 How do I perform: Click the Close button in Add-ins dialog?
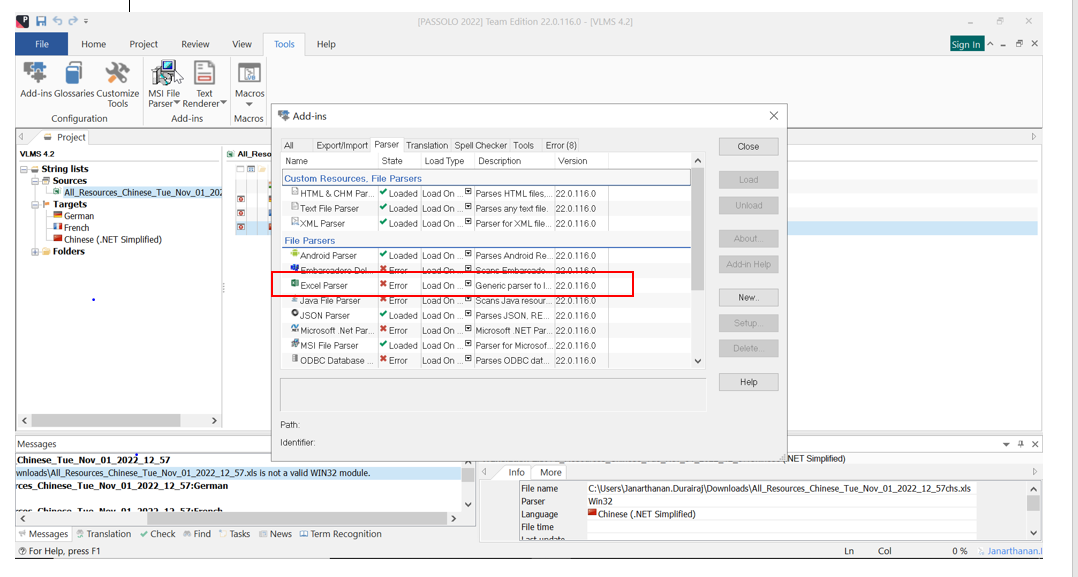748,146
